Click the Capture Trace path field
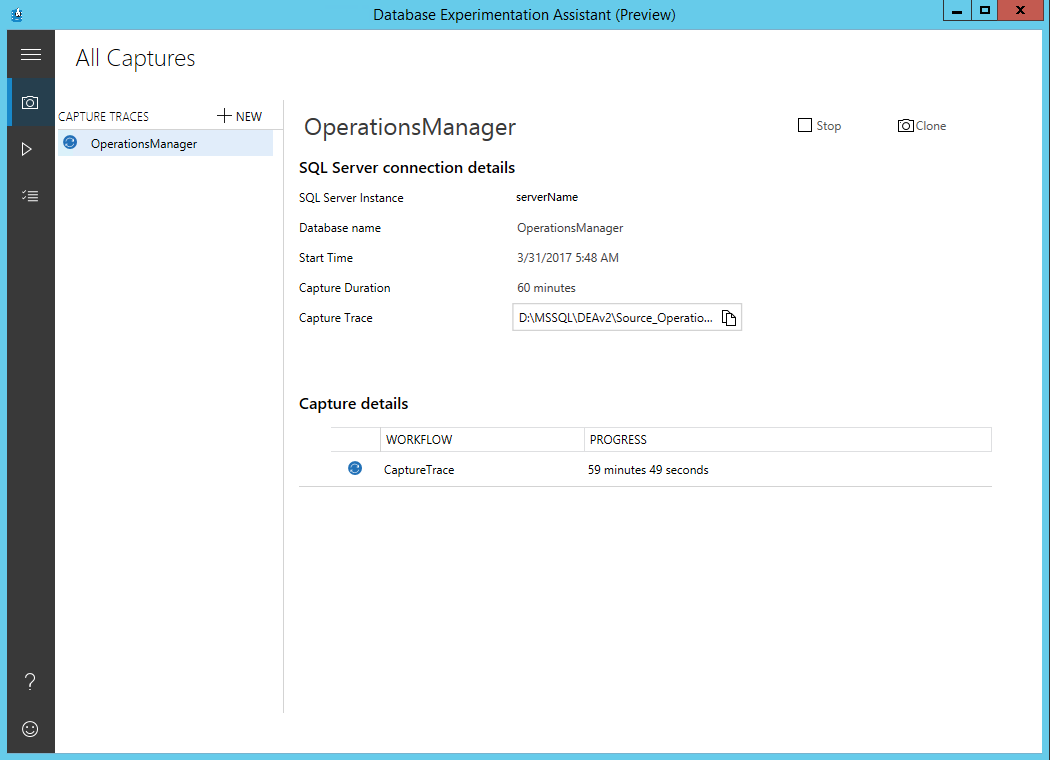This screenshot has height=760, width=1050. click(x=627, y=317)
